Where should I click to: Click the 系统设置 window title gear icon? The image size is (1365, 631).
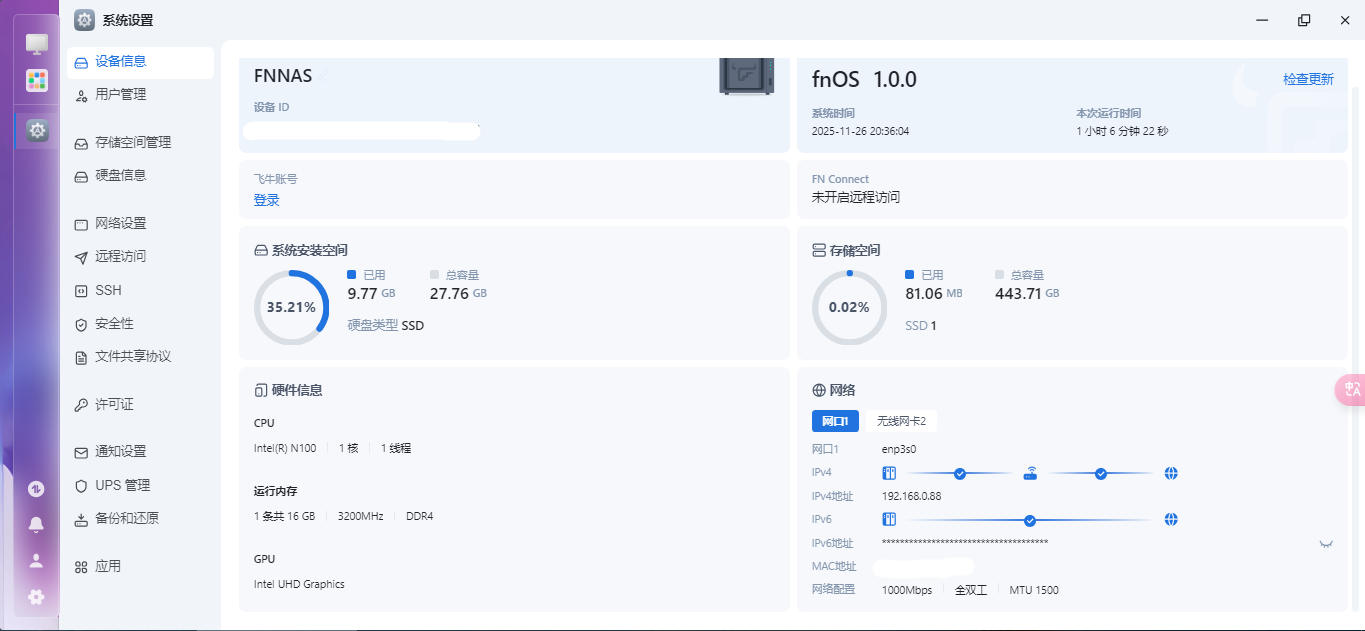(85, 20)
